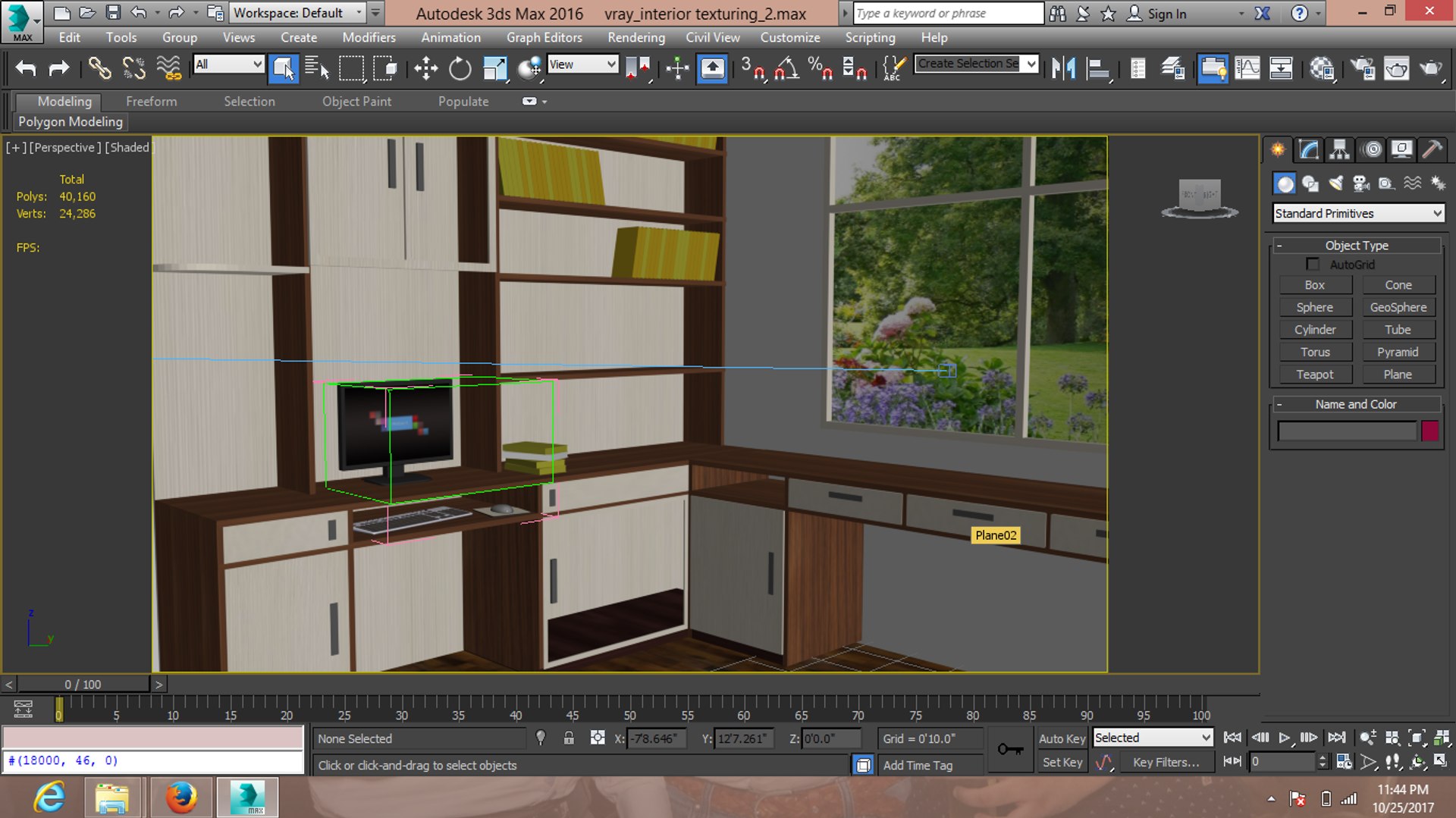Activate the Select and Rotate tool
Screen dimensions: 1456x818
point(460,68)
